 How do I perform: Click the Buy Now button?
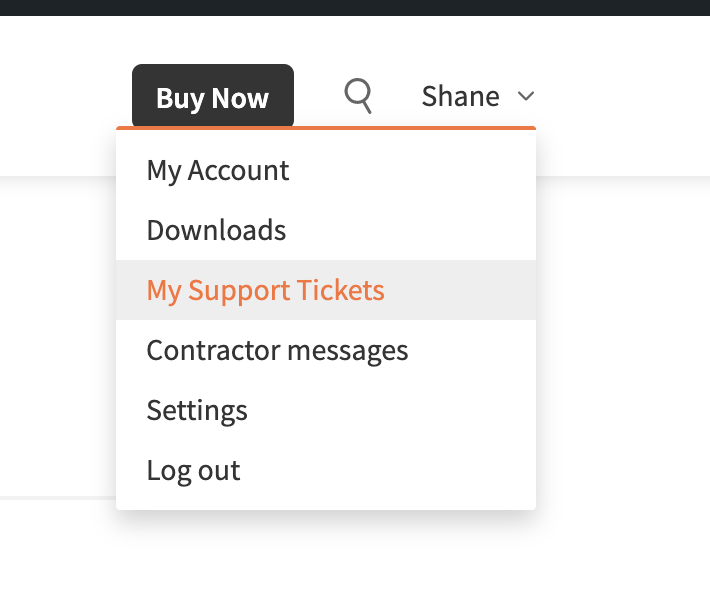pyautogui.click(x=213, y=96)
